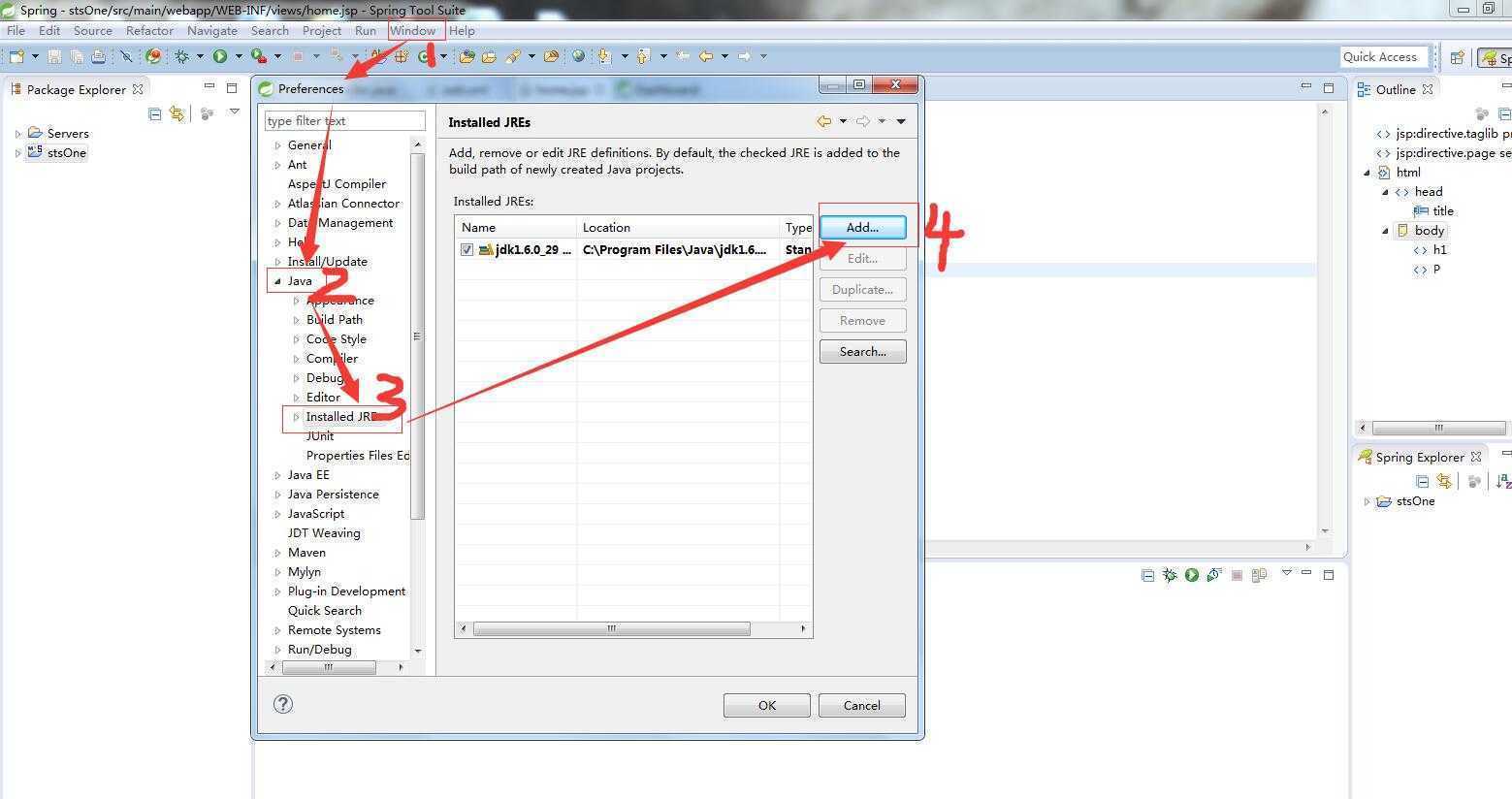Click the Run with external tools icon

(258, 56)
